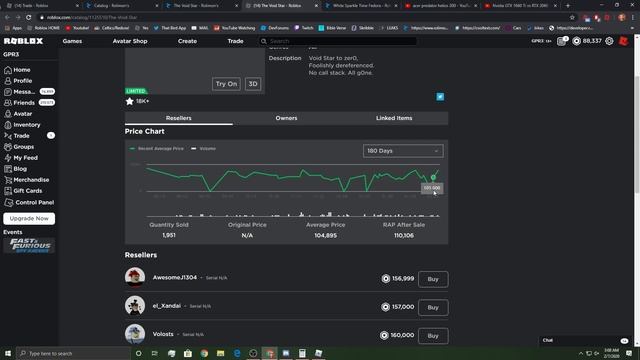
Task: Buy from Volosts for 160,000
Action: click(433, 336)
